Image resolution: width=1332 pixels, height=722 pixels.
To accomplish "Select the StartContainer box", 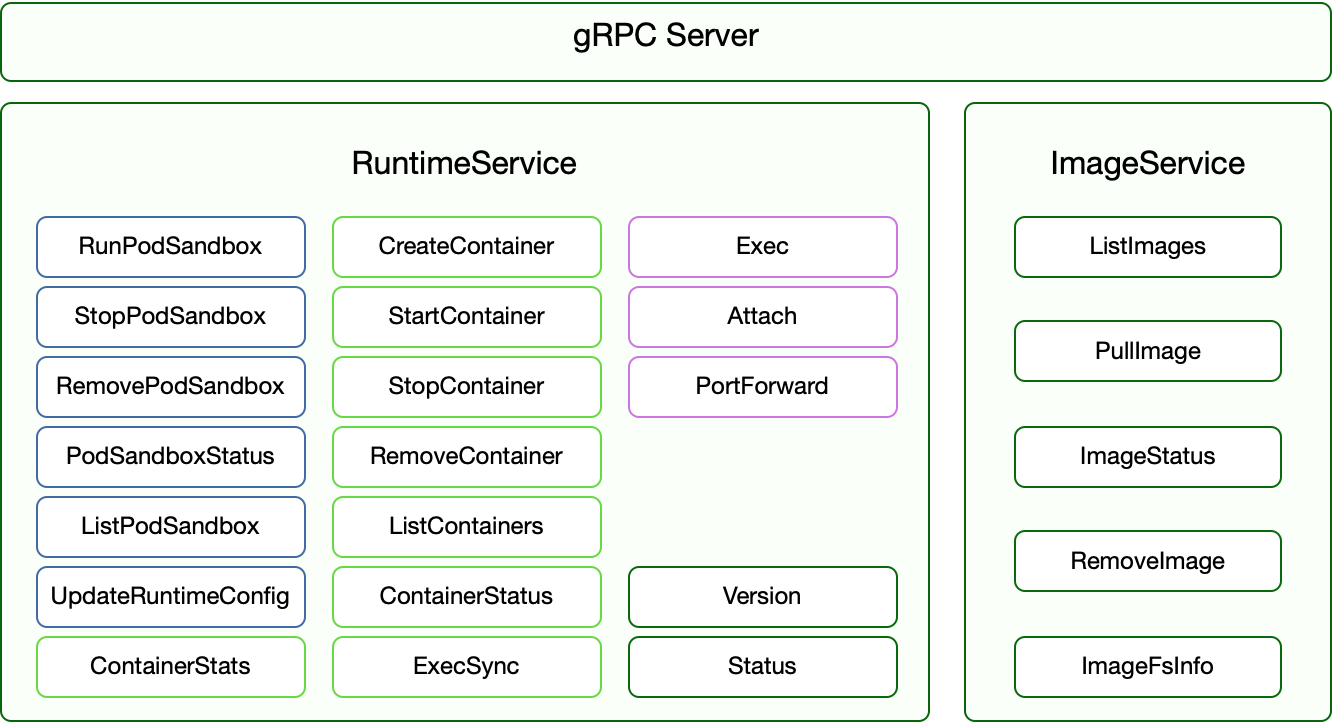I will pos(467,317).
